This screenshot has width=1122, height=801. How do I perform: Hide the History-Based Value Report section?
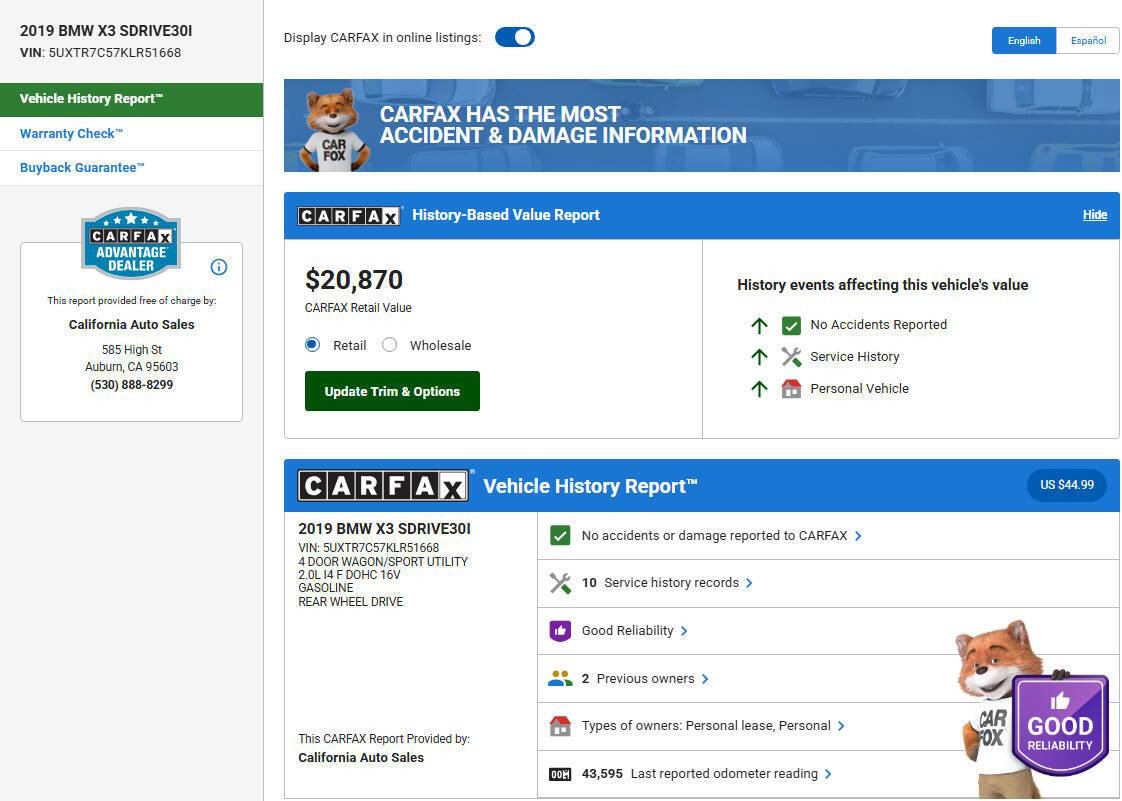pos(1094,215)
